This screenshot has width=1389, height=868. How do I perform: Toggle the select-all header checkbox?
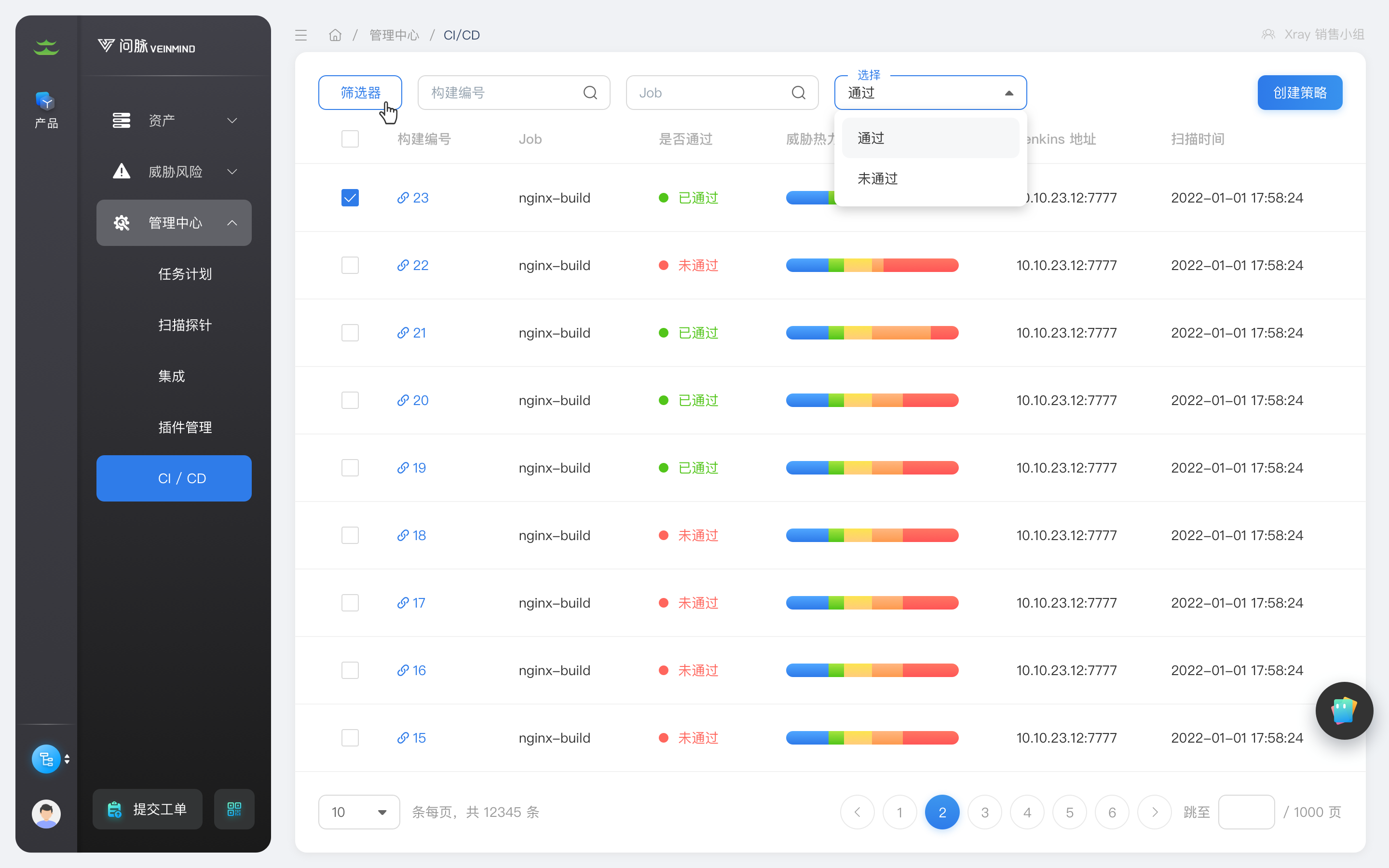(x=350, y=139)
